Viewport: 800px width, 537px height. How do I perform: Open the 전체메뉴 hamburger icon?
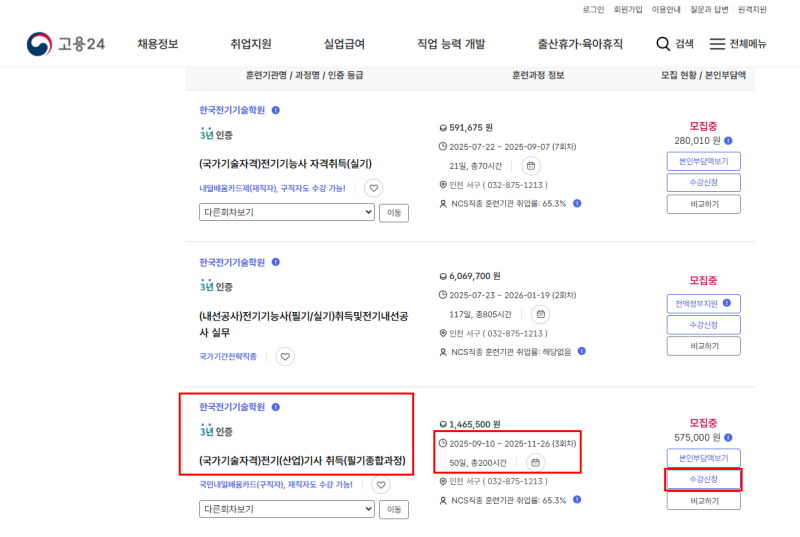(x=717, y=44)
